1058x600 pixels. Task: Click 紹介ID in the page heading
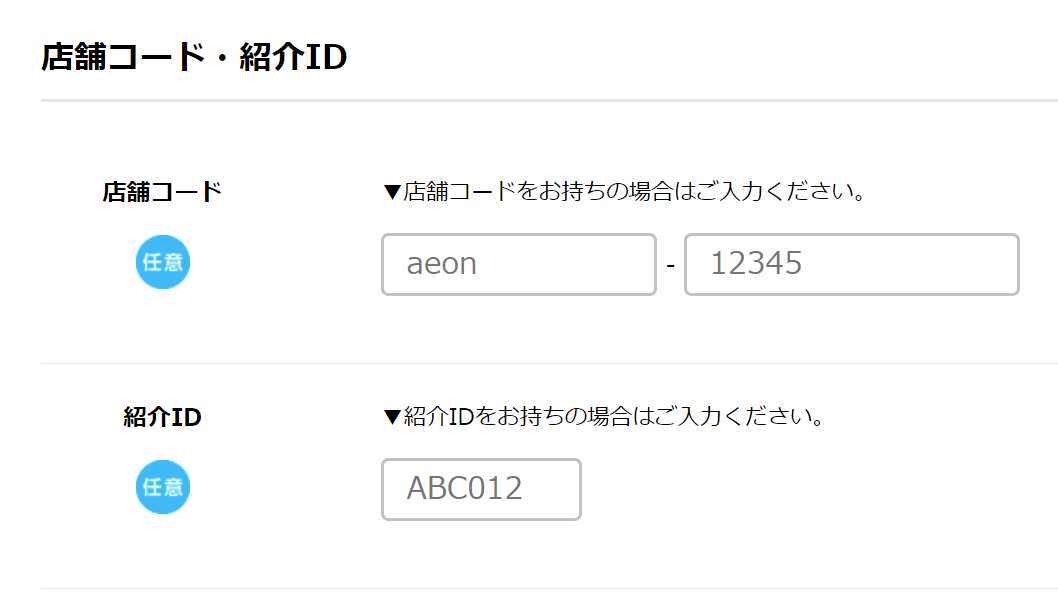click(x=292, y=58)
